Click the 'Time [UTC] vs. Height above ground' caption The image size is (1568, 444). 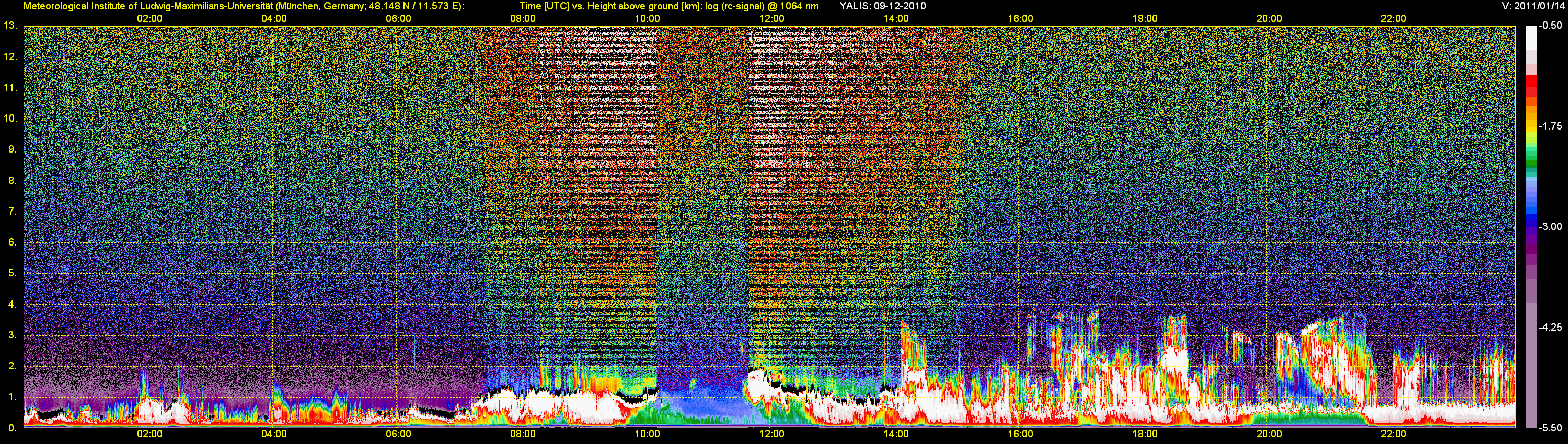[x=669, y=6]
